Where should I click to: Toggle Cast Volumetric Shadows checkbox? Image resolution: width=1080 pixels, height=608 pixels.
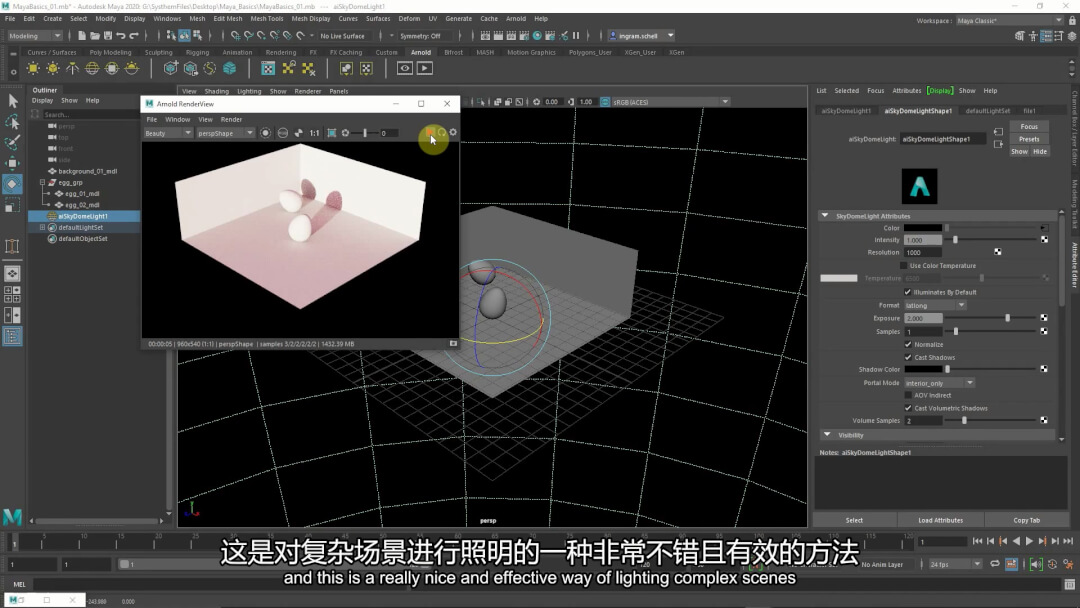click(x=908, y=408)
